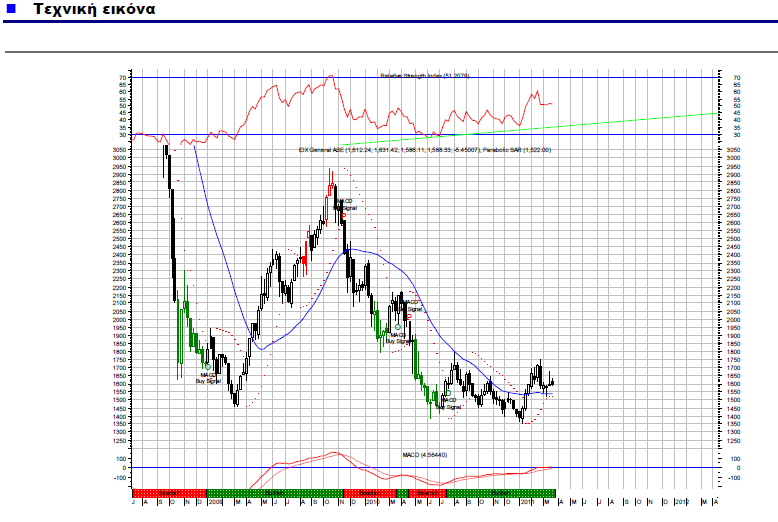This screenshot has height=522, width=778.
Task: Click the 'MACD (4.56440)' indicator label
Action: pyautogui.click(x=425, y=455)
